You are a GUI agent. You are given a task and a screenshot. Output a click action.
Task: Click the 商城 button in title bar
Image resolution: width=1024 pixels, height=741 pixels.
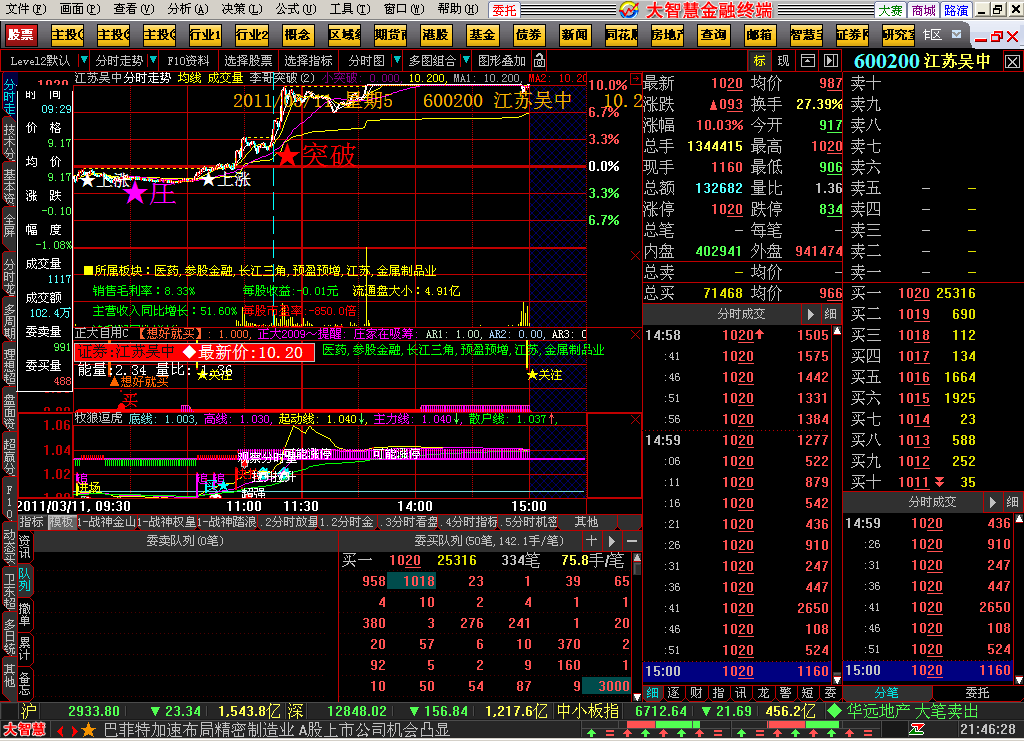click(x=923, y=10)
